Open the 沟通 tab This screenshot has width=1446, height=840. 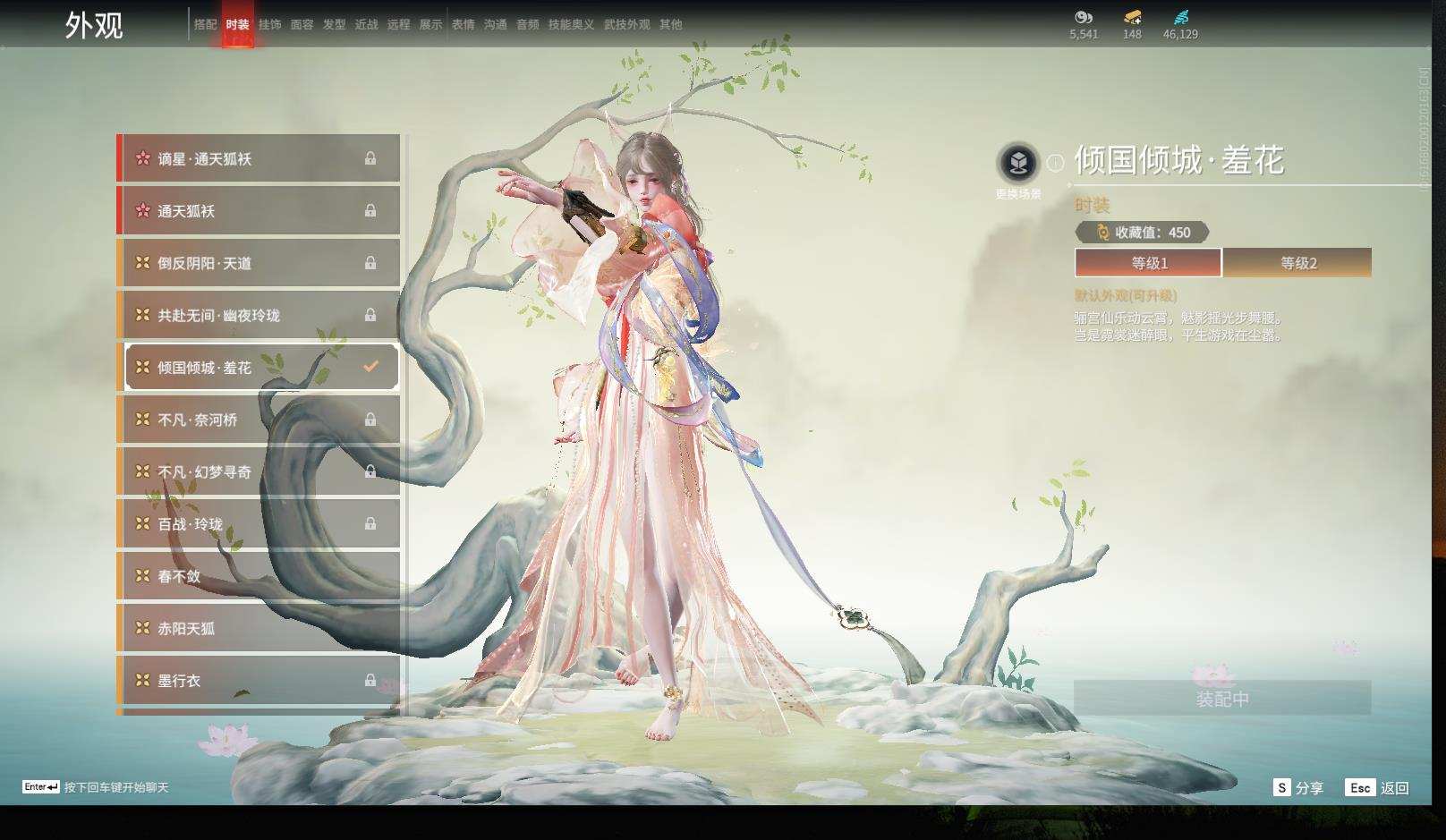[495, 24]
